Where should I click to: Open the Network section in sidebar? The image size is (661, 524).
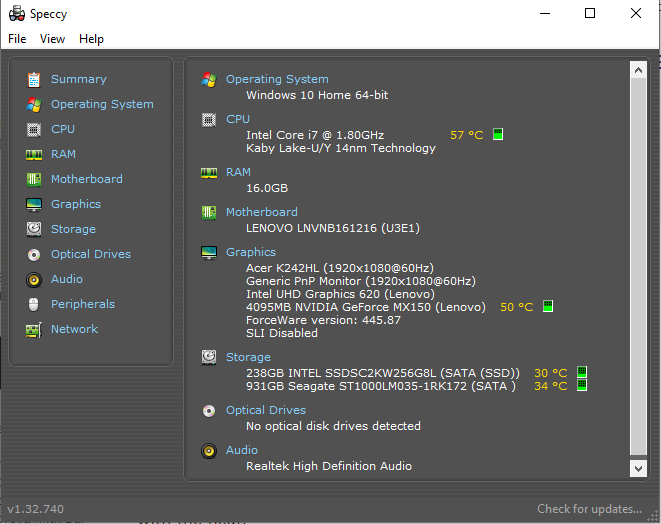[74, 329]
